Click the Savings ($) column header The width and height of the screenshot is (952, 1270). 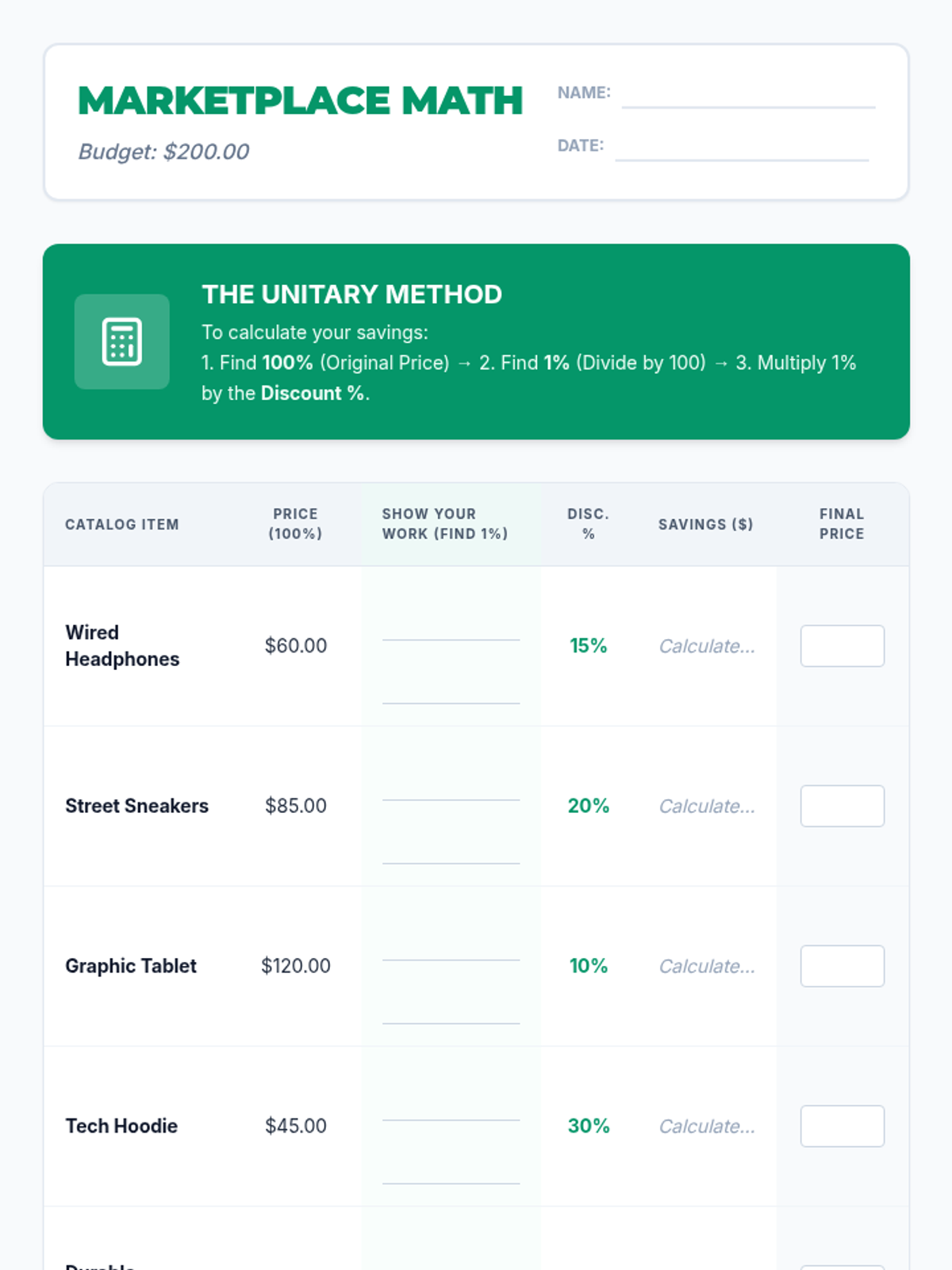(705, 525)
